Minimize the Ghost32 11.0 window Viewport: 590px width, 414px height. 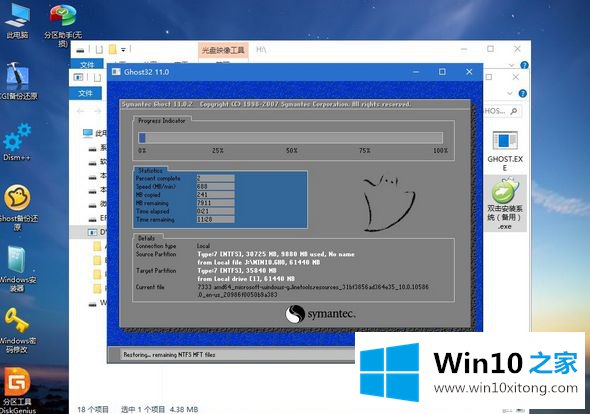click(416, 72)
